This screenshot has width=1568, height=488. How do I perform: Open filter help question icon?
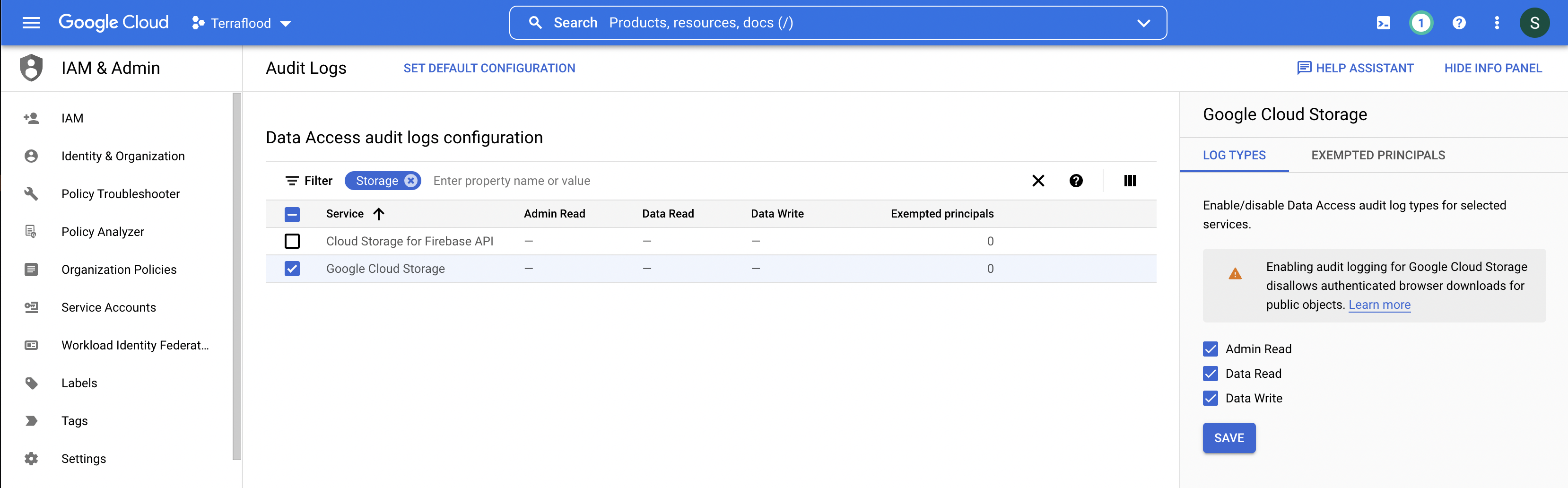coord(1076,181)
